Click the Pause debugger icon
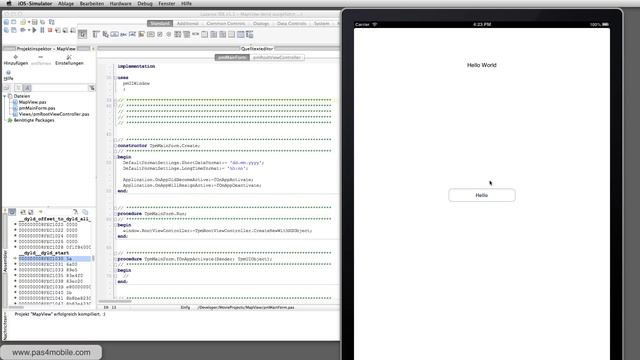The height and width of the screenshot is (360, 640). [x=42, y=30]
